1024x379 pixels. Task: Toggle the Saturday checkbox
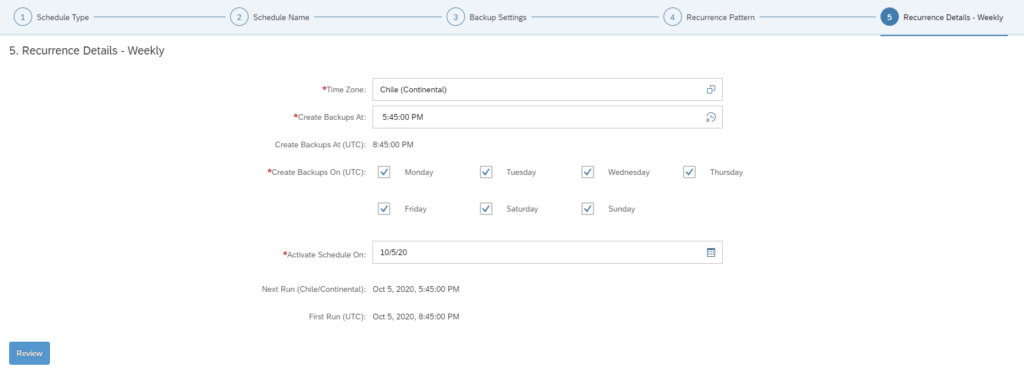click(486, 208)
